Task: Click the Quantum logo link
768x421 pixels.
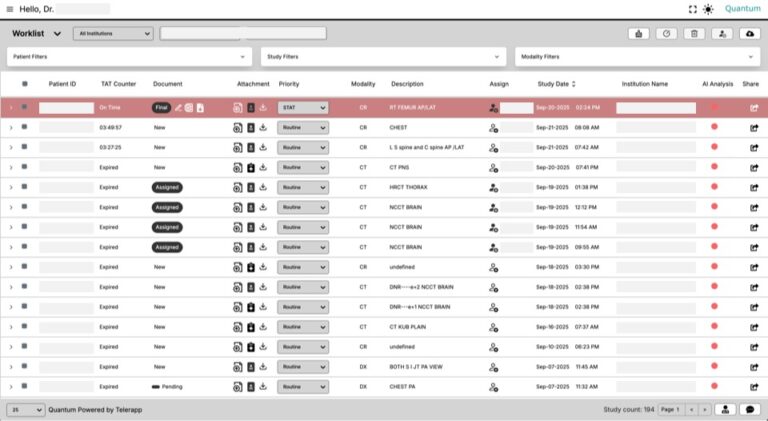Action: (743, 9)
